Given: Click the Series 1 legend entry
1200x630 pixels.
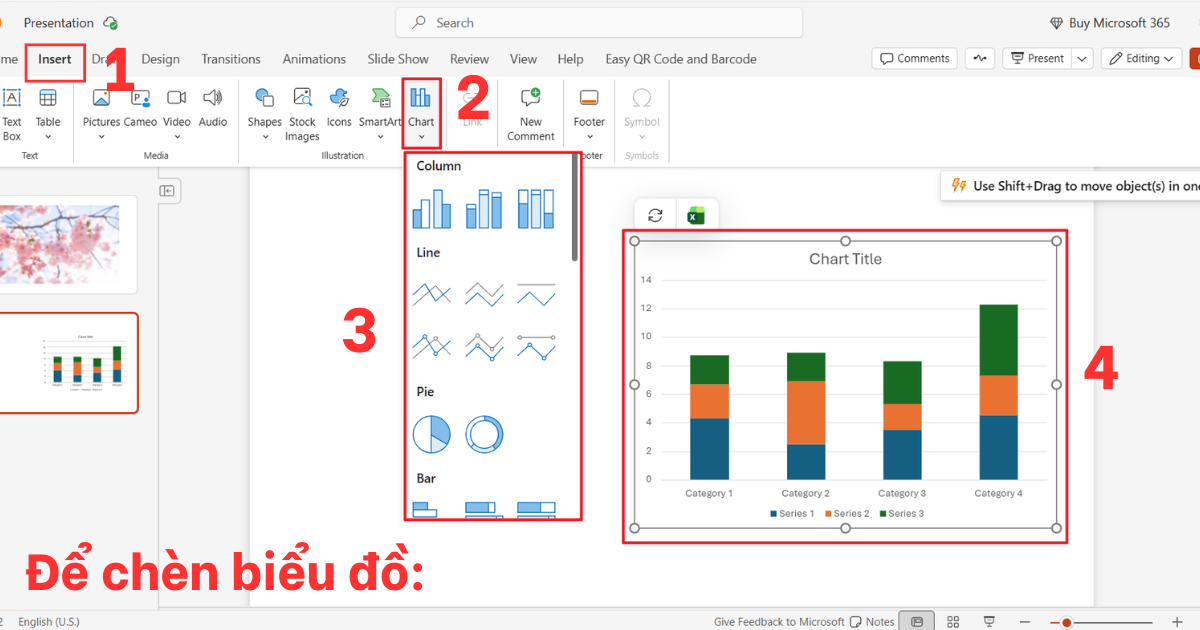Looking at the screenshot, I should [792, 514].
